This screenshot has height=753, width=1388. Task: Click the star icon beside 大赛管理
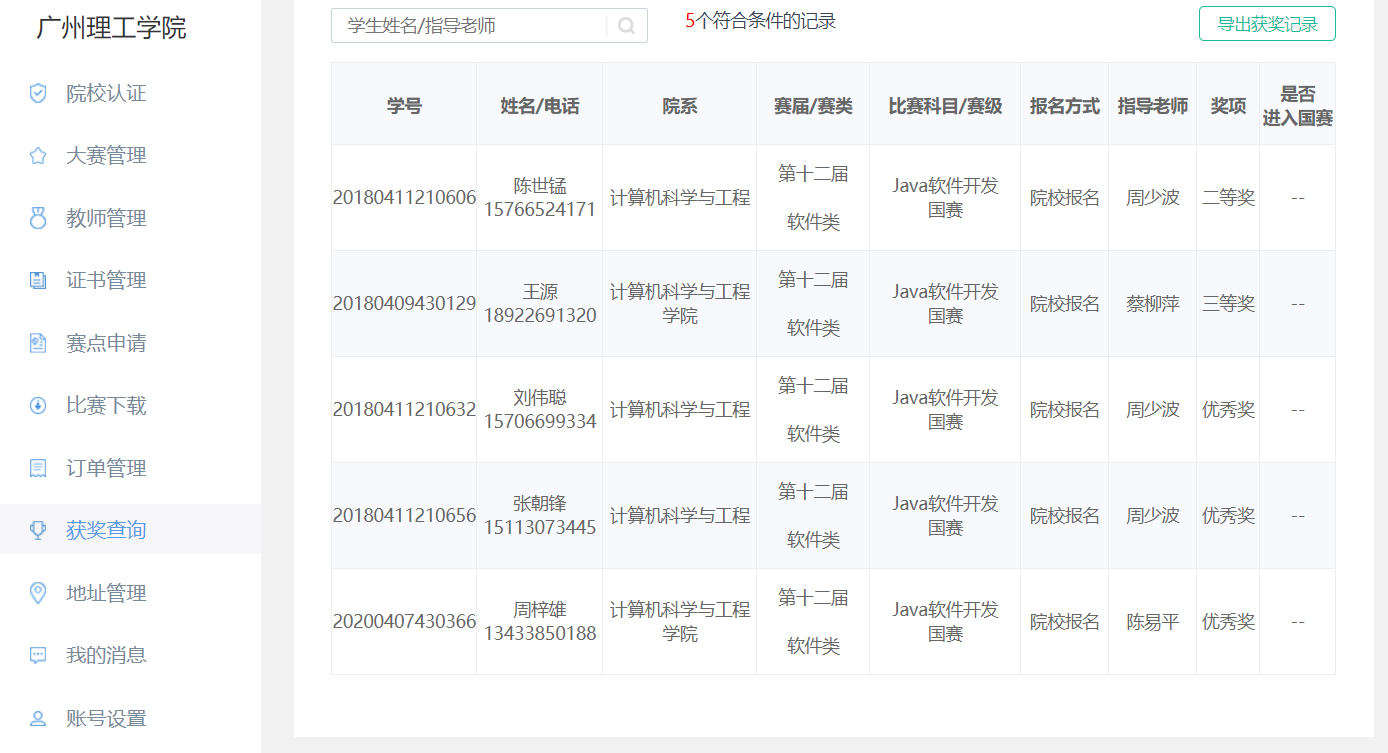pos(38,156)
